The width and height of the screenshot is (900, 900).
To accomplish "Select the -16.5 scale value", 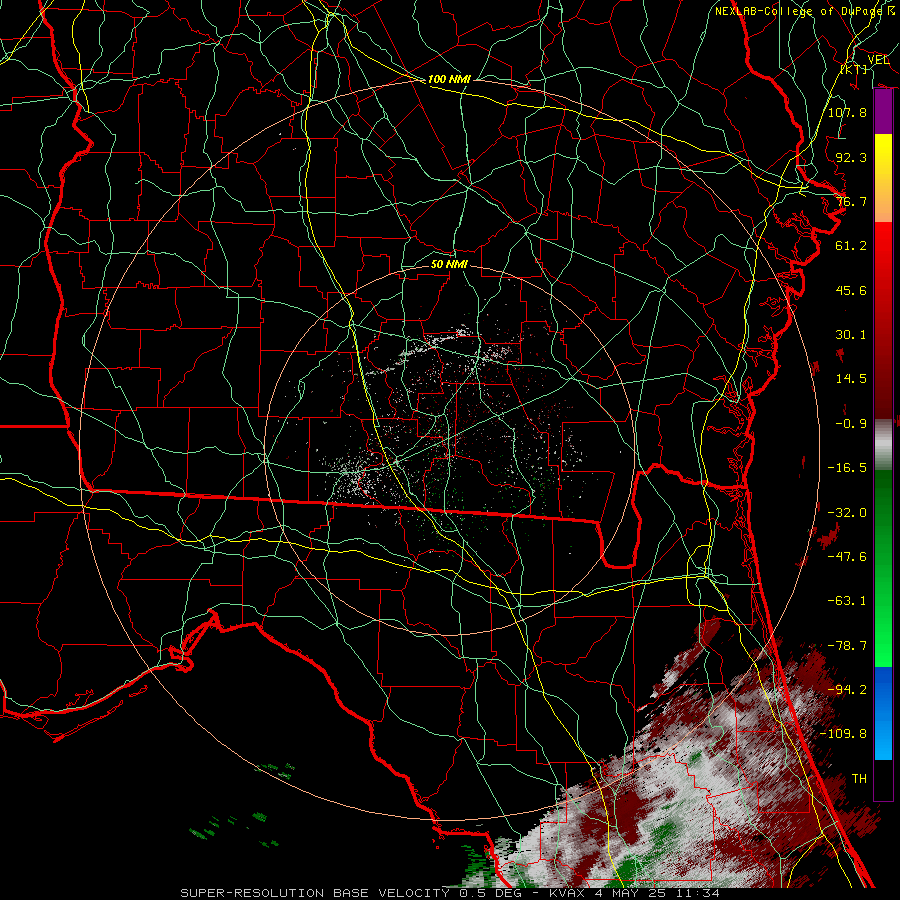I will (847, 468).
